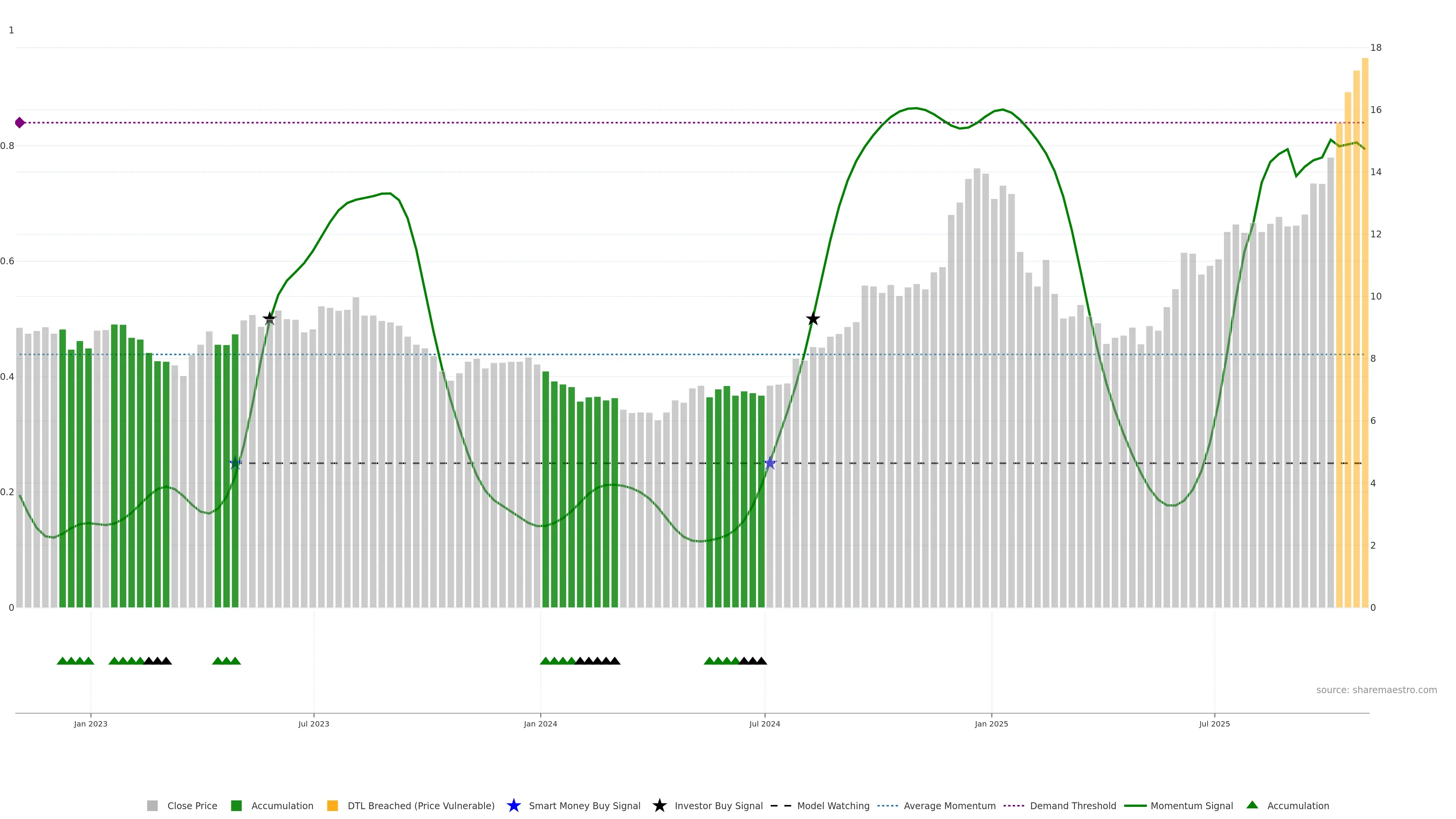Toggle the Momentum Signal legend entry

click(1191, 806)
